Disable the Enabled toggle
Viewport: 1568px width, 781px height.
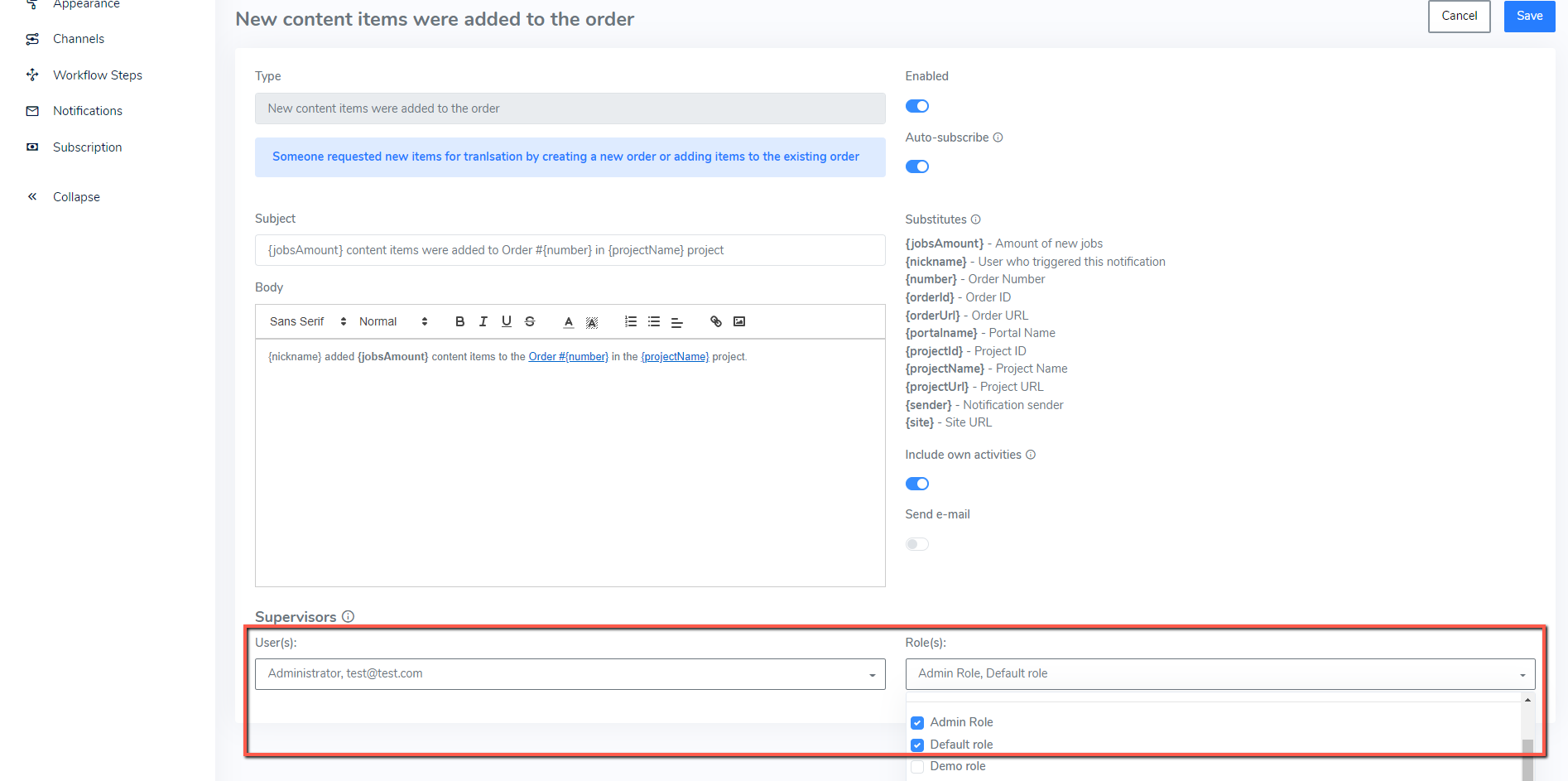(x=917, y=106)
